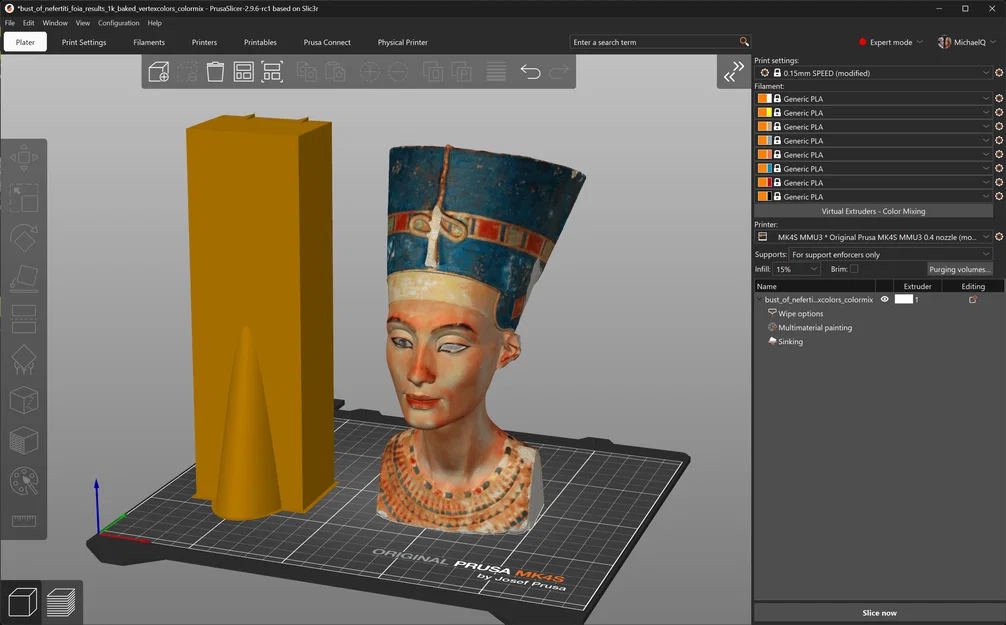Hide the bust object with the eye icon
This screenshot has width=1006, height=625.
pos(884,300)
